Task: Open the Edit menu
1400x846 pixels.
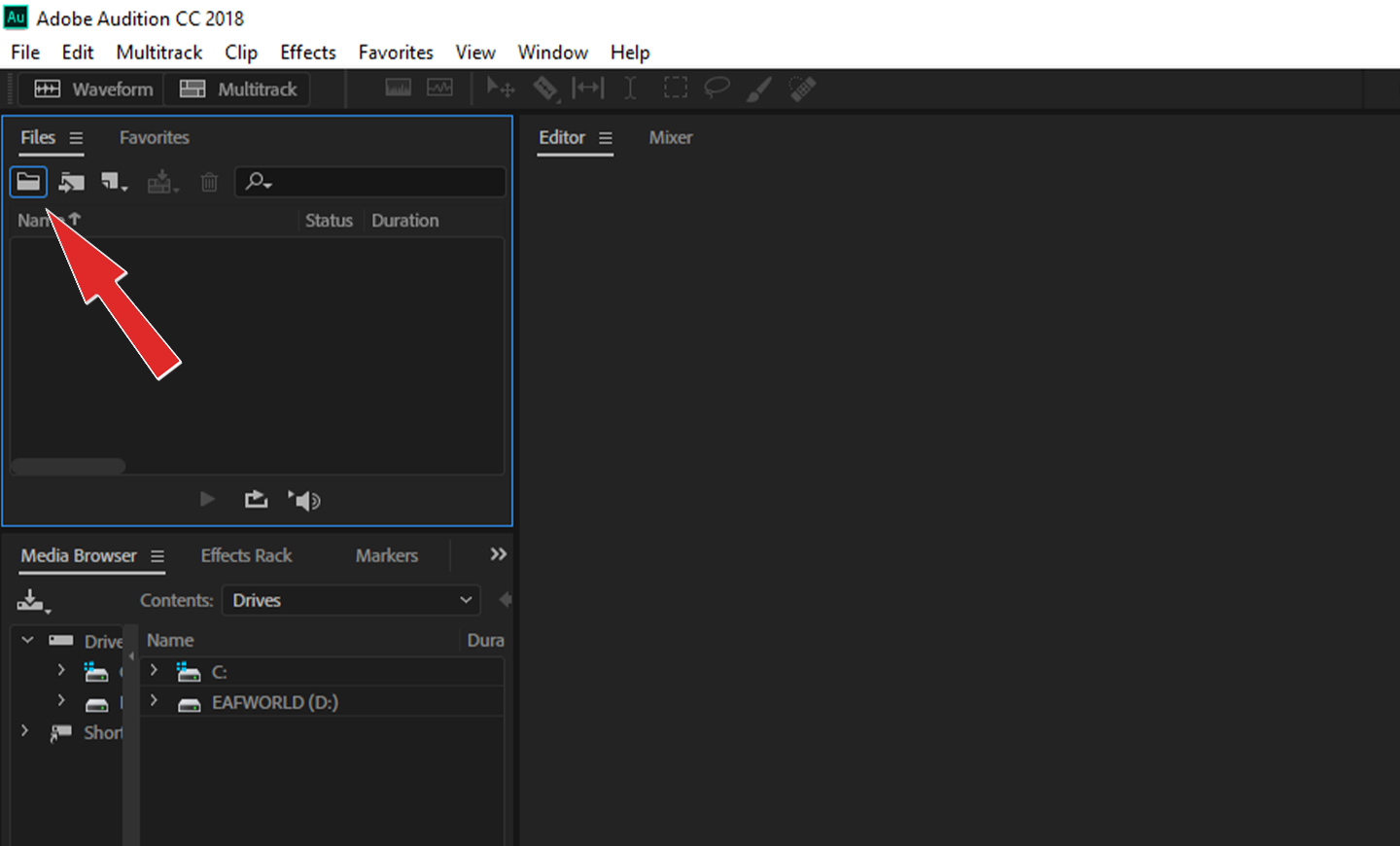Action: pyautogui.click(x=78, y=53)
